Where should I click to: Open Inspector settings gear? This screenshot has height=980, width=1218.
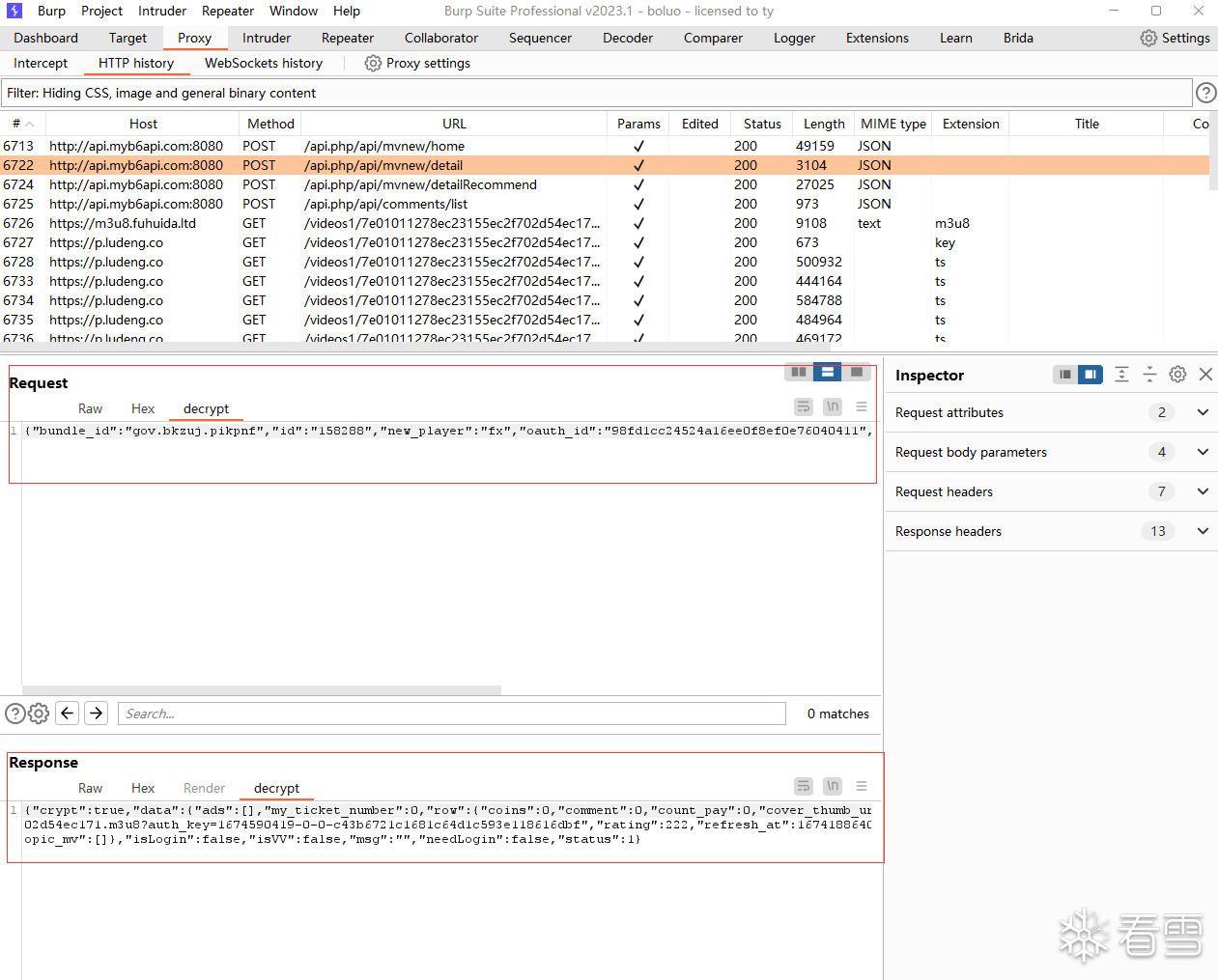click(x=1177, y=375)
